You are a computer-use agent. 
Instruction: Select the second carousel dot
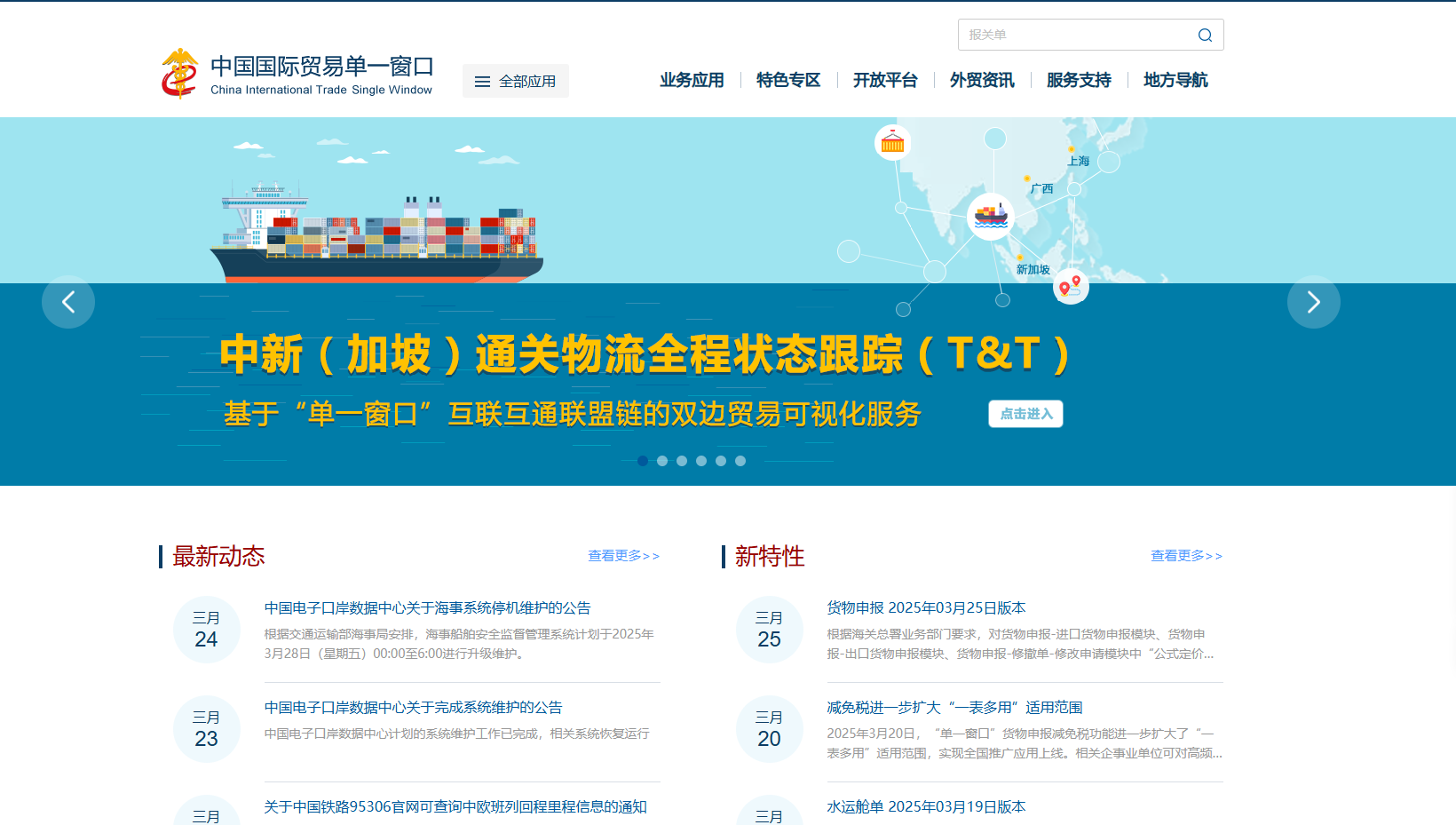662,461
